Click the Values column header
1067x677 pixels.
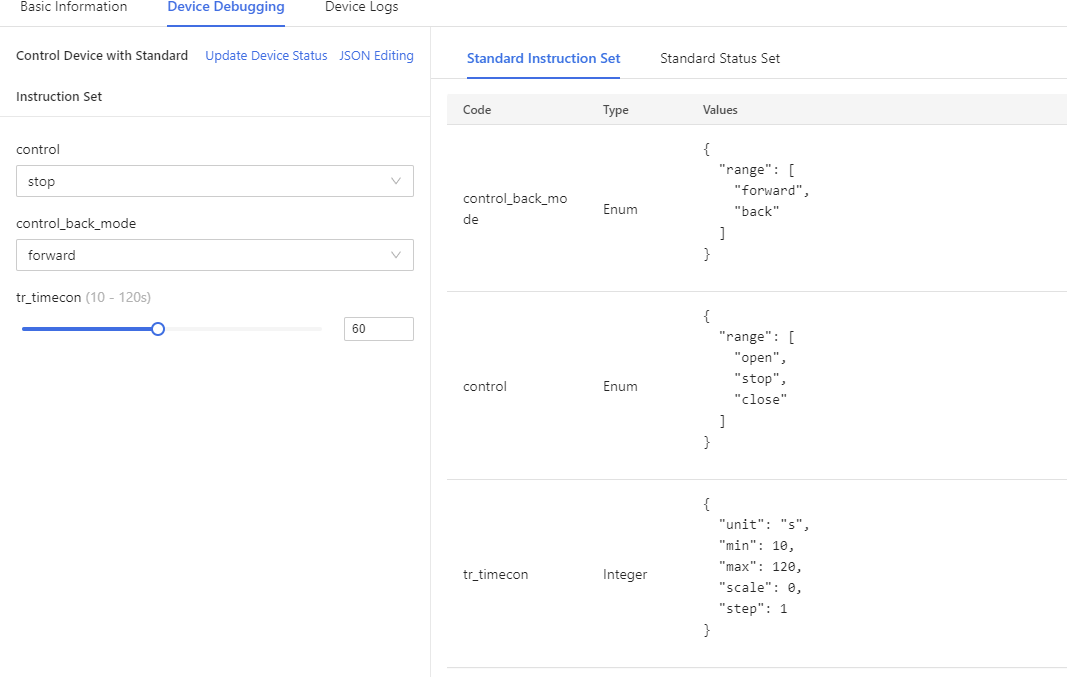pyautogui.click(x=720, y=110)
